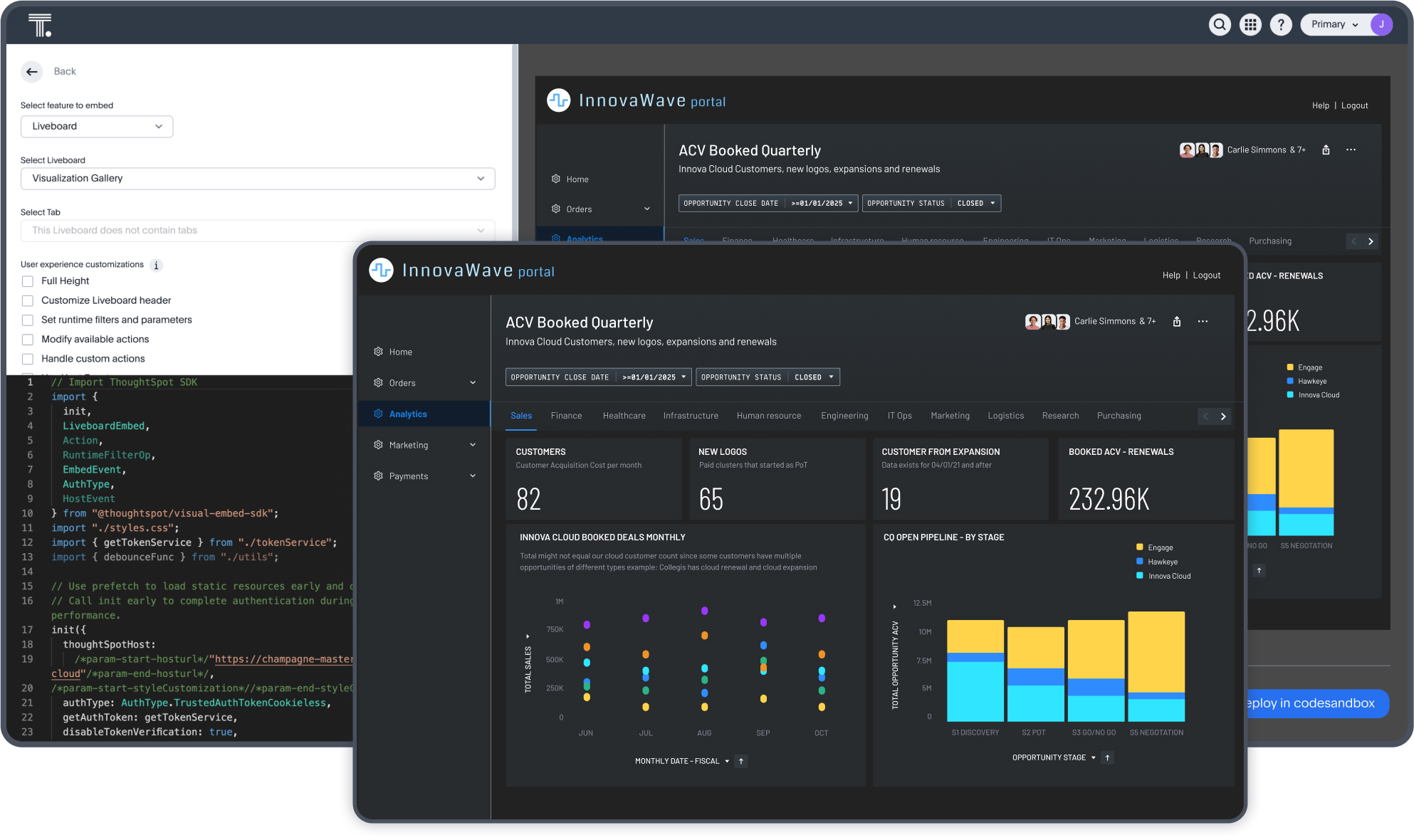This screenshot has width=1414, height=840.
Task: Open Opportunity Close Date filter in front portal
Action: 598,377
